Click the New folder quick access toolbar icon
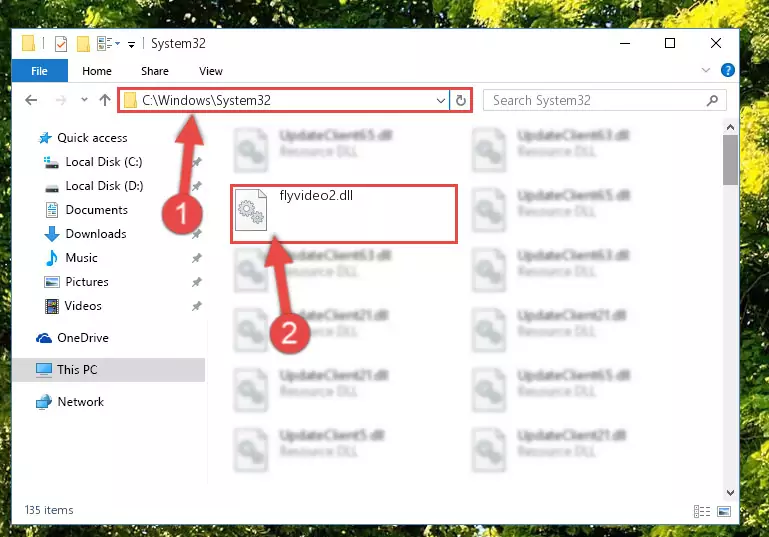Image resolution: width=769 pixels, height=537 pixels. 83,44
